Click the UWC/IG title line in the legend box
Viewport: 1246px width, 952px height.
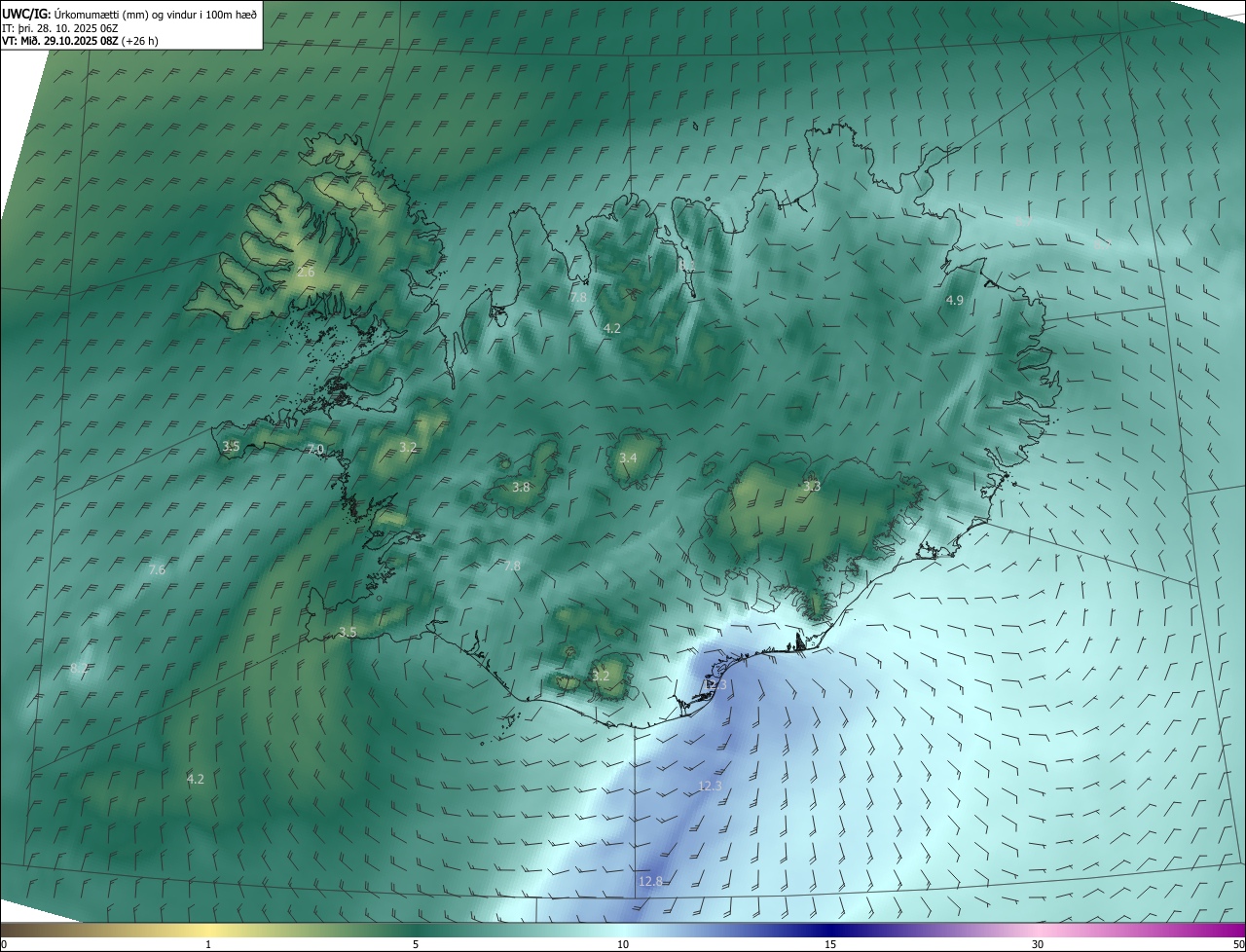[129, 15]
